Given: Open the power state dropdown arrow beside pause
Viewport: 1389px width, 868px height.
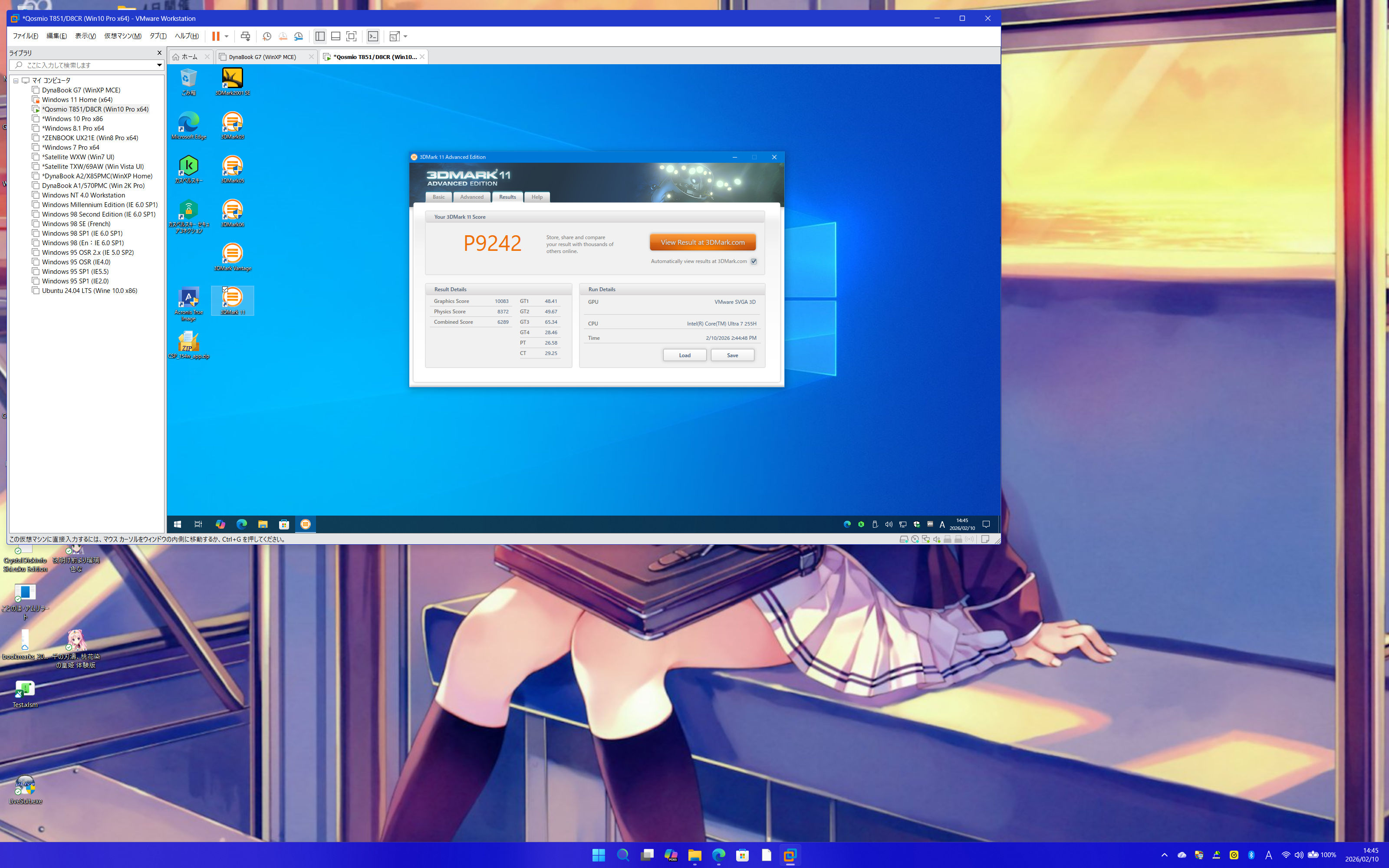Looking at the screenshot, I should pos(227,36).
